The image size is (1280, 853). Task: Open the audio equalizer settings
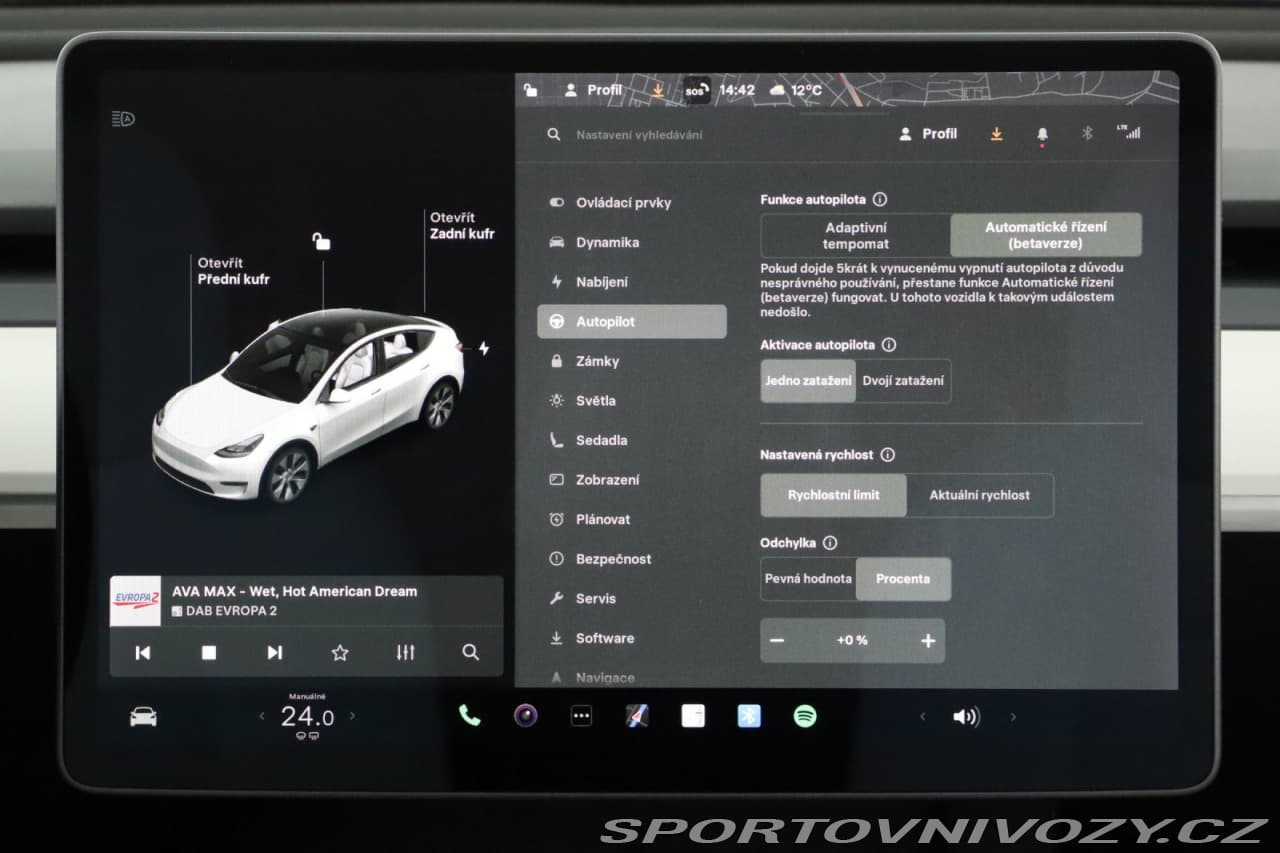pos(405,652)
